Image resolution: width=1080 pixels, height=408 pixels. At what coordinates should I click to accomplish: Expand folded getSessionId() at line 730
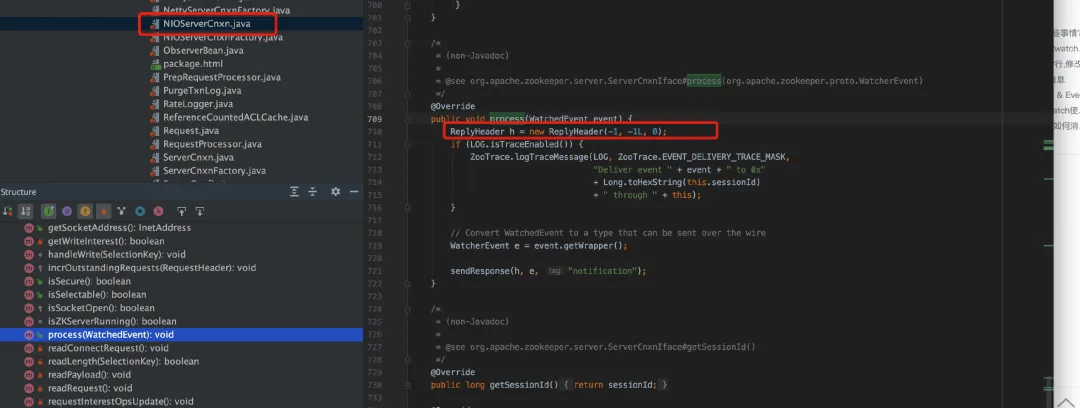pos(408,385)
